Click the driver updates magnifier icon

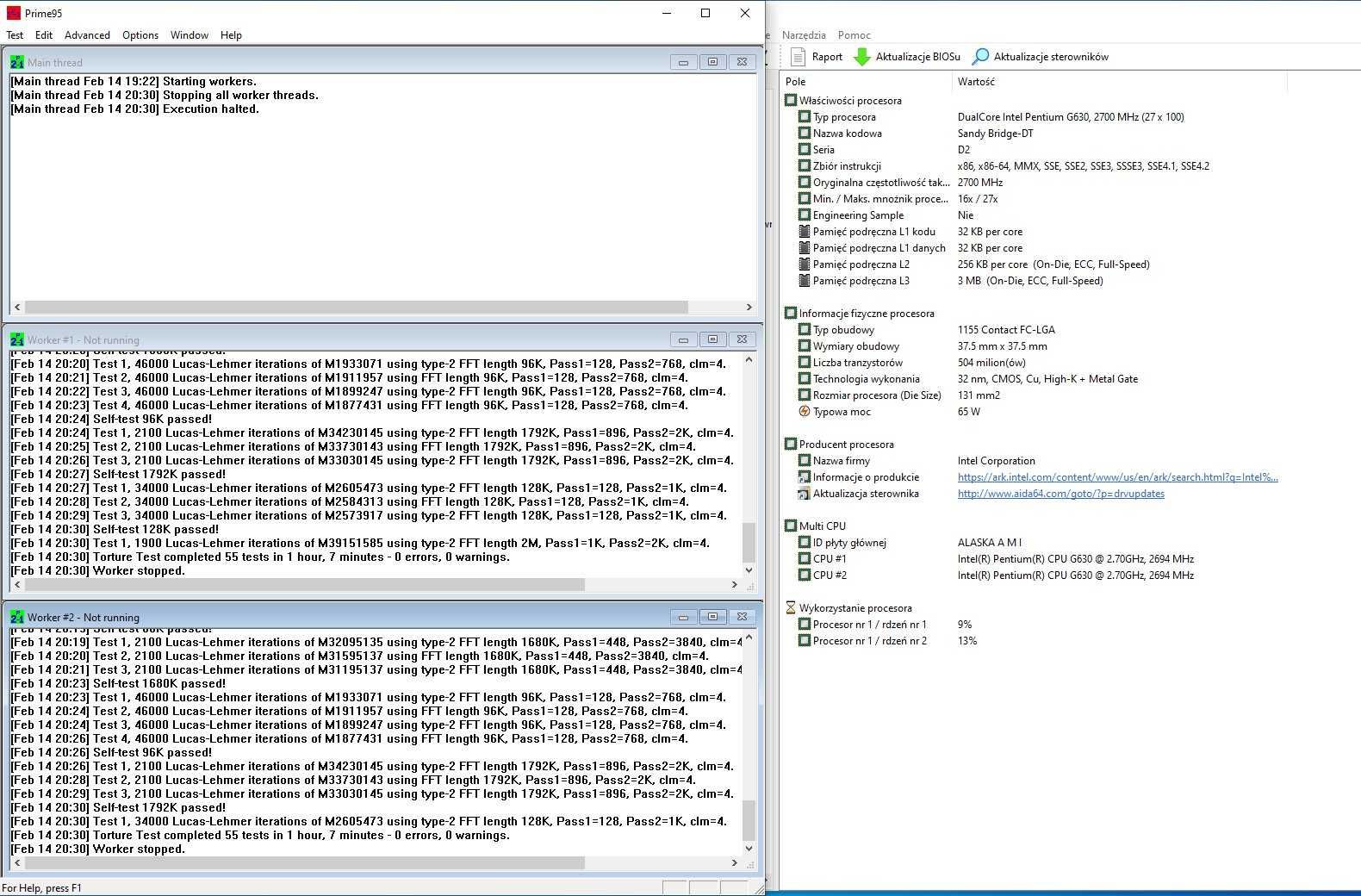point(980,57)
